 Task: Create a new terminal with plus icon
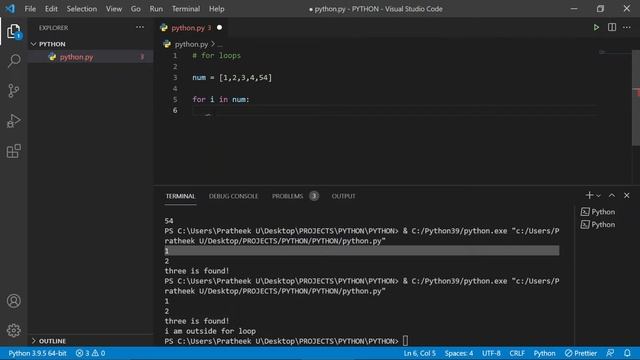589,196
